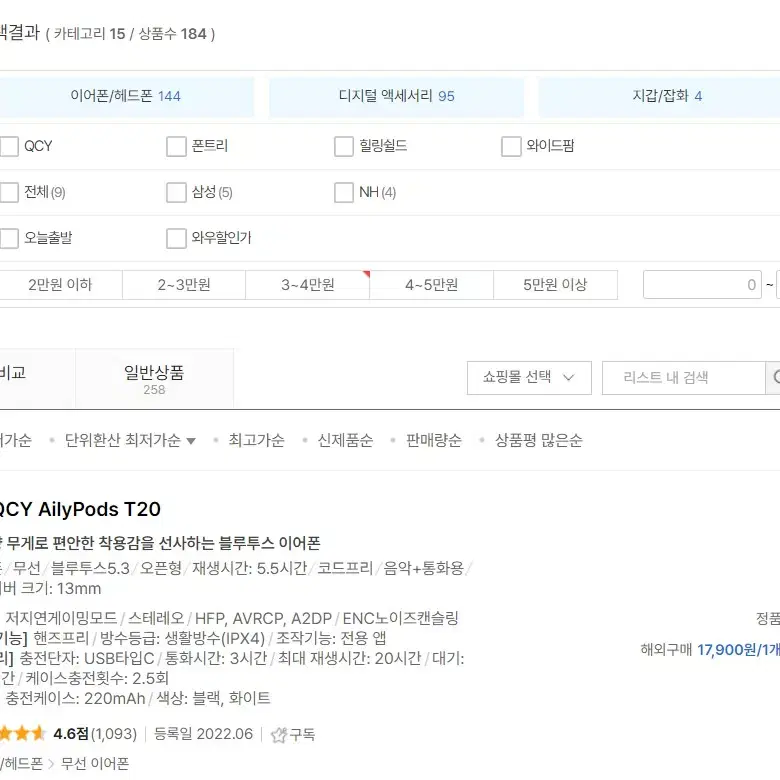Check the 와이드팜 checkbox

(511, 146)
